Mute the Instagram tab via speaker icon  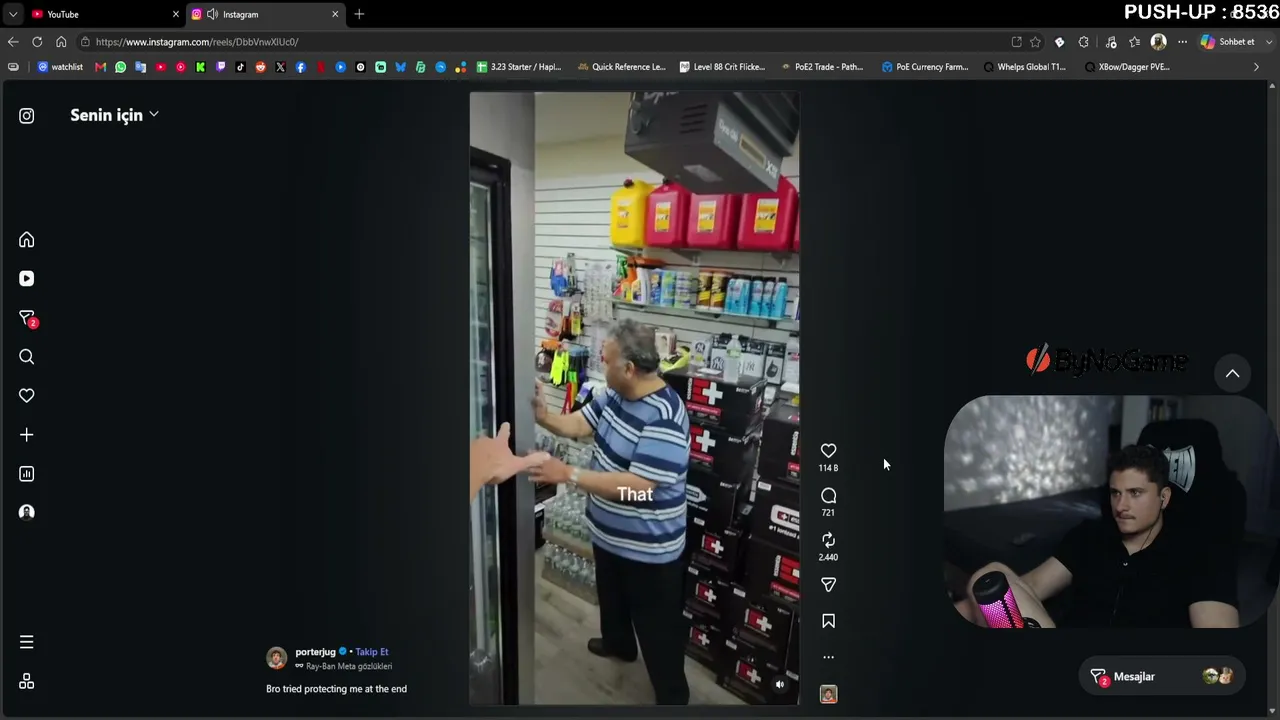point(212,14)
